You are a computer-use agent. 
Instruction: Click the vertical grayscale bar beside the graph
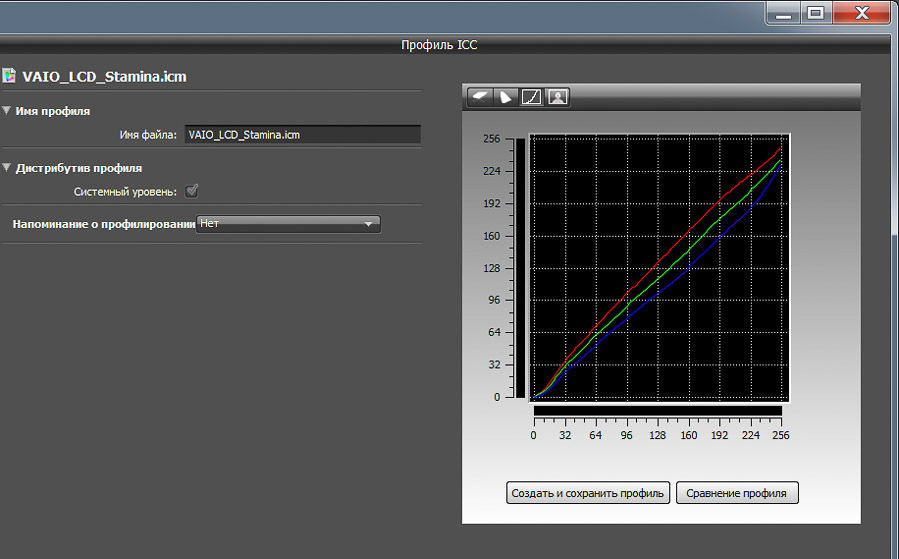[520, 268]
